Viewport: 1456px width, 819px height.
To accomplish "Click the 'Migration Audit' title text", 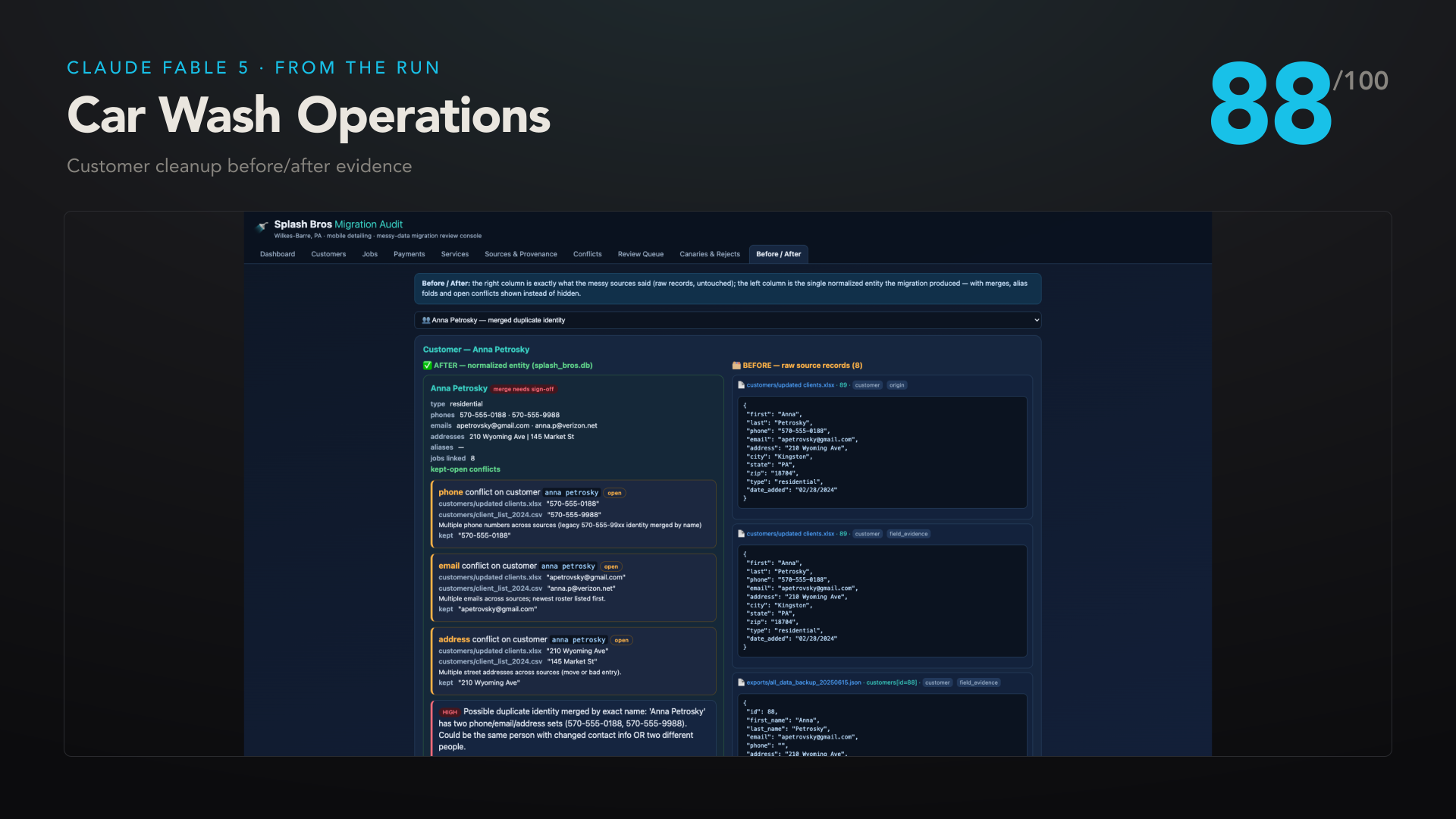I will pyautogui.click(x=369, y=224).
